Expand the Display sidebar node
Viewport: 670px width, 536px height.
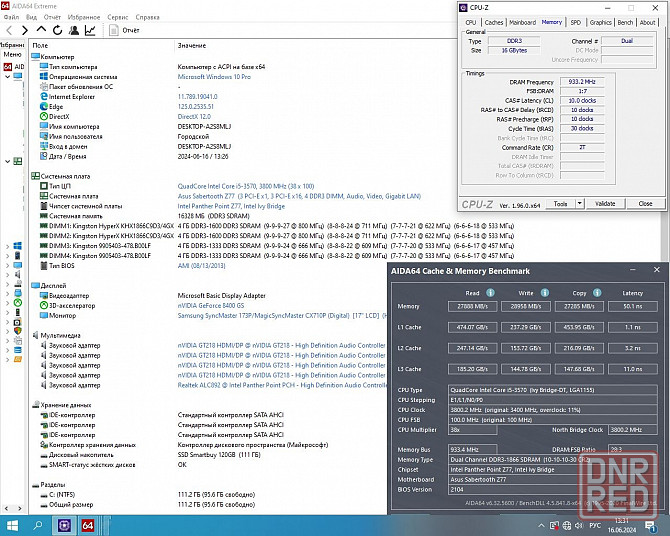point(7,265)
